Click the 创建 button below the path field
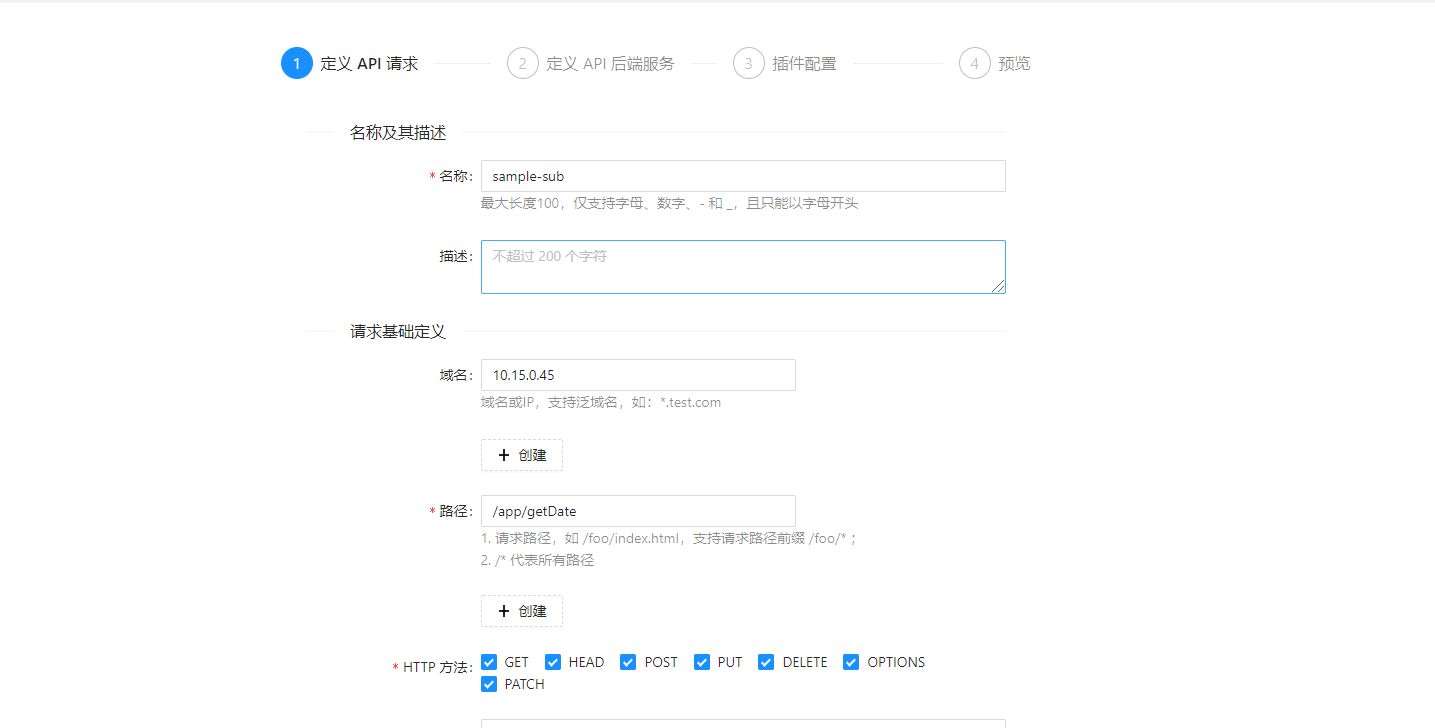1435x728 pixels. pos(521,611)
